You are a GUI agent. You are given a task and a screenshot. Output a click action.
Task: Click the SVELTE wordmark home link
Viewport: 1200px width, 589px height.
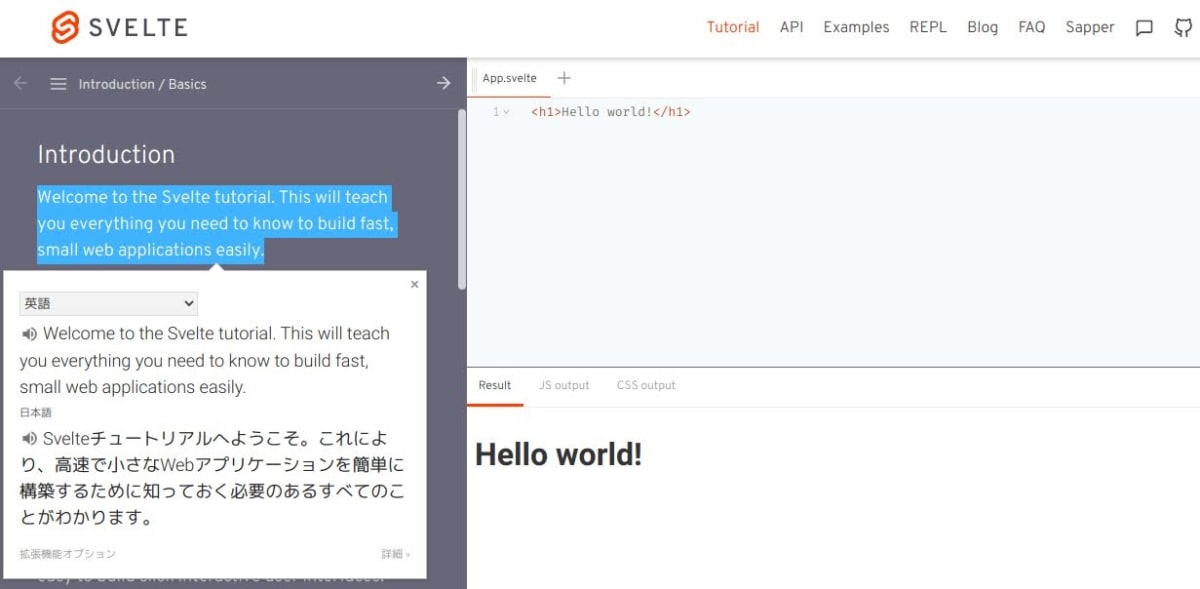pyautogui.click(x=138, y=27)
